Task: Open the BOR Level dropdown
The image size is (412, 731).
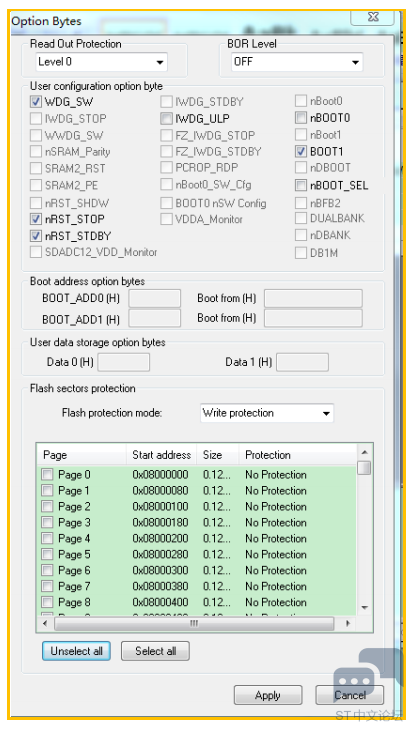Action: pyautogui.click(x=296, y=62)
